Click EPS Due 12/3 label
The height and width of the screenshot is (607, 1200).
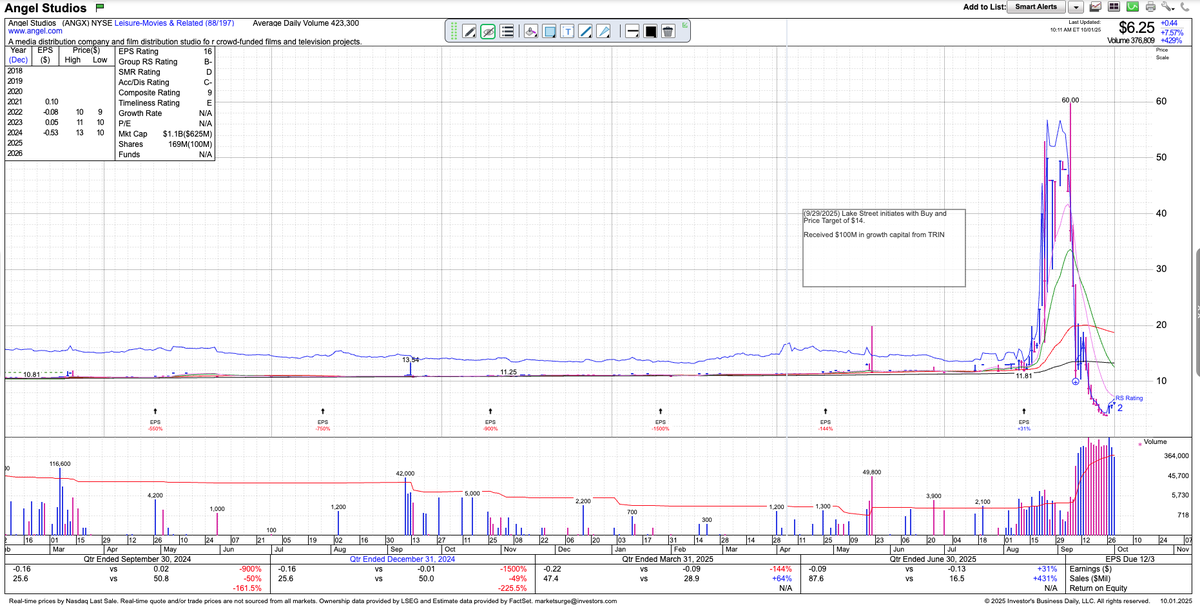click(1131, 559)
